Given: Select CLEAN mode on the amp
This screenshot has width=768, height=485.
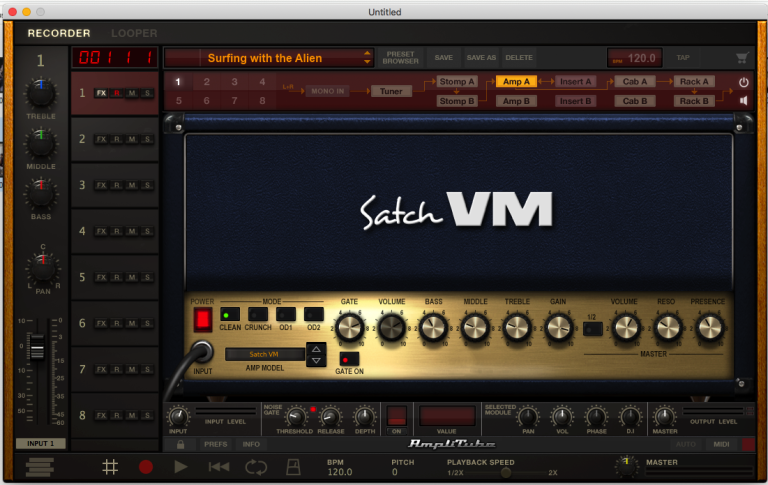Looking at the screenshot, I should [x=230, y=315].
